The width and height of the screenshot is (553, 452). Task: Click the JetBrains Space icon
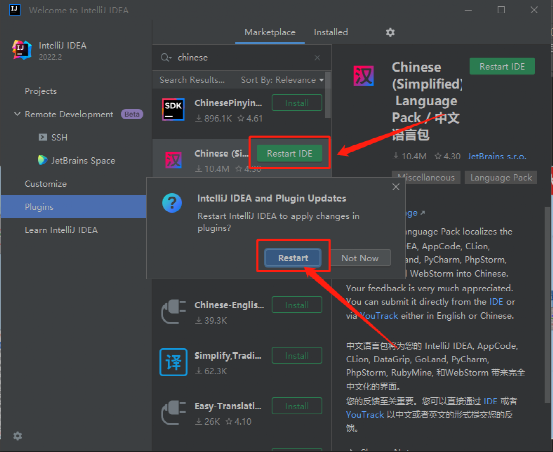click(x=43, y=160)
